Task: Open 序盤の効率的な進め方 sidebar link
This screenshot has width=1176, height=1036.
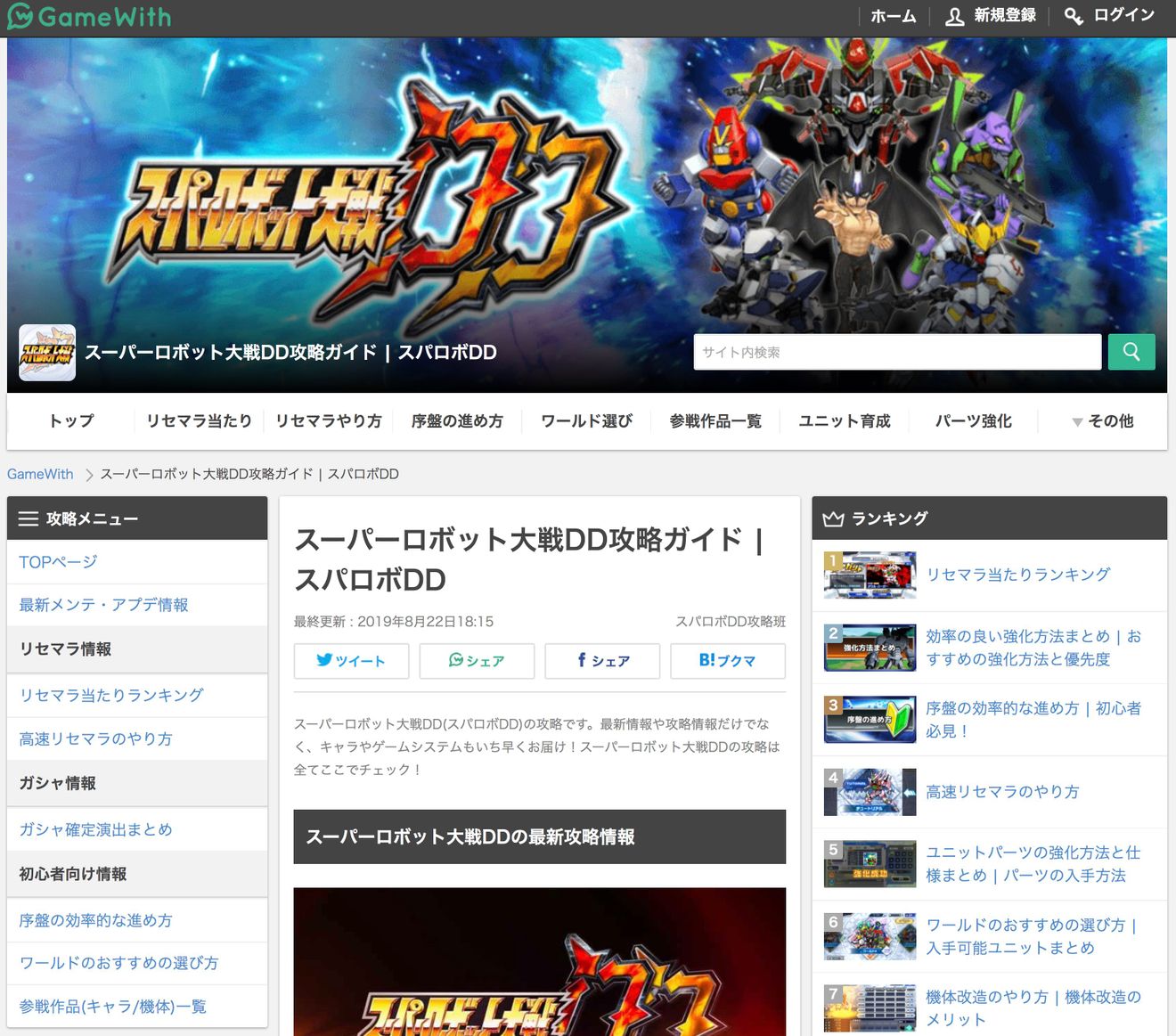Action: coord(137,920)
